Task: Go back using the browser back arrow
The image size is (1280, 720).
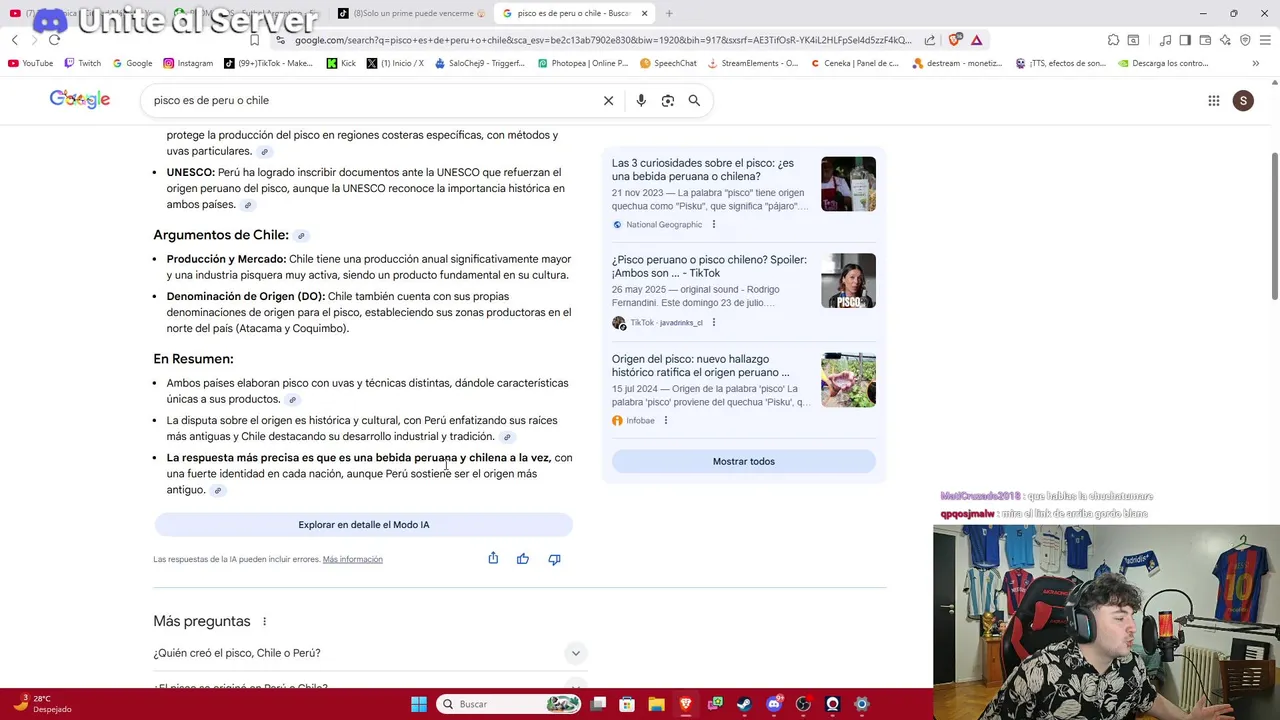Action: 15,40
